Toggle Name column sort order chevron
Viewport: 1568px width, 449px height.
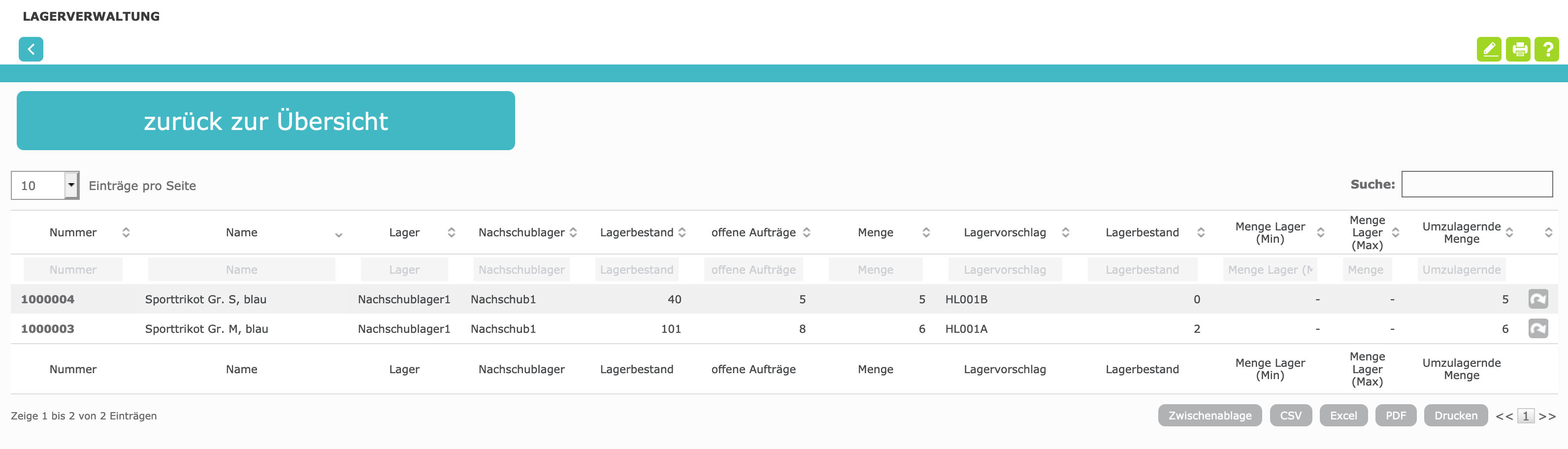(x=338, y=234)
